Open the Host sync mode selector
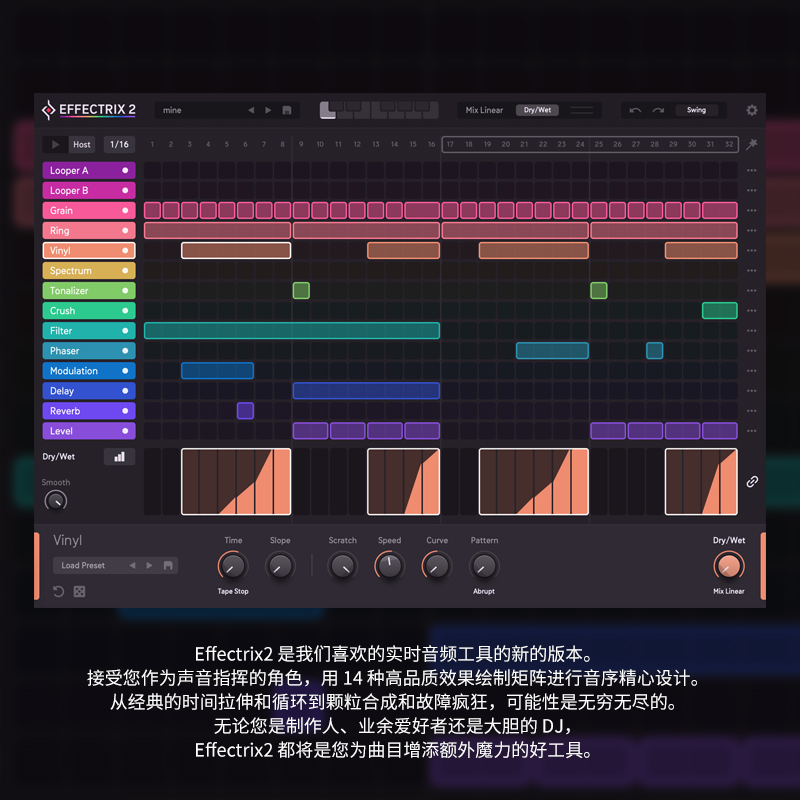 (82, 144)
